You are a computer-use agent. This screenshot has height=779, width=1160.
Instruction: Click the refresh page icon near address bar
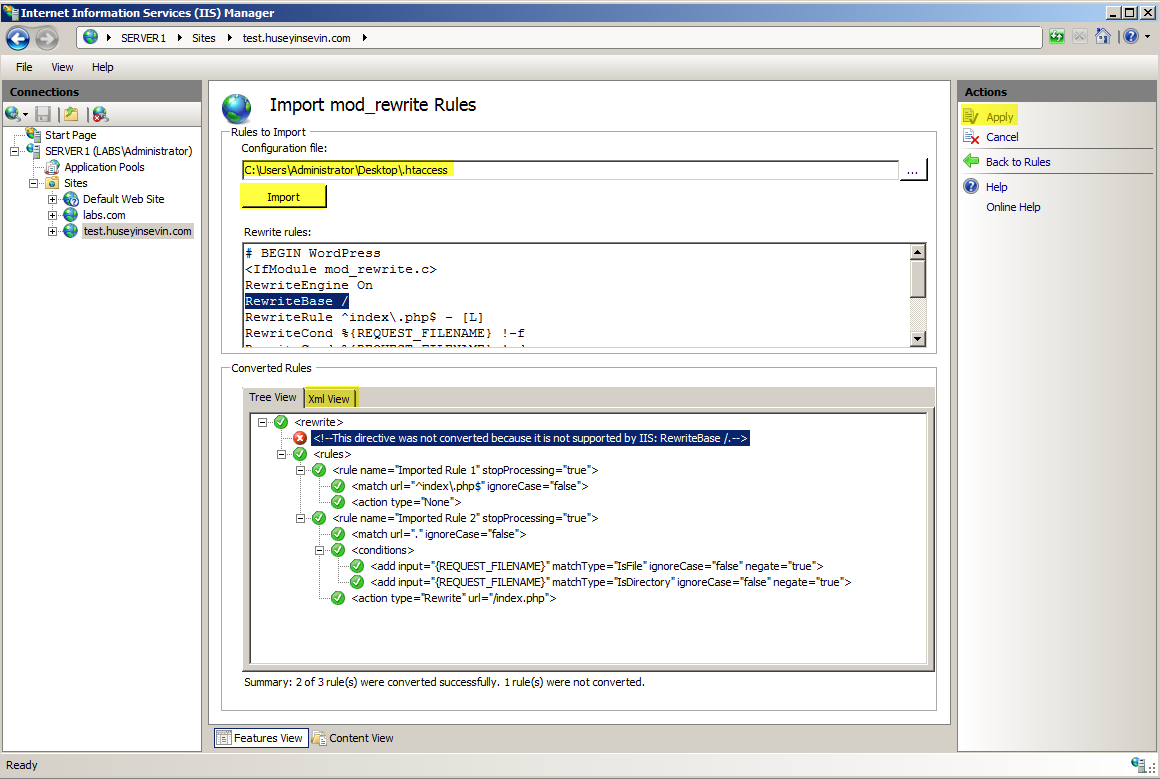point(1056,36)
